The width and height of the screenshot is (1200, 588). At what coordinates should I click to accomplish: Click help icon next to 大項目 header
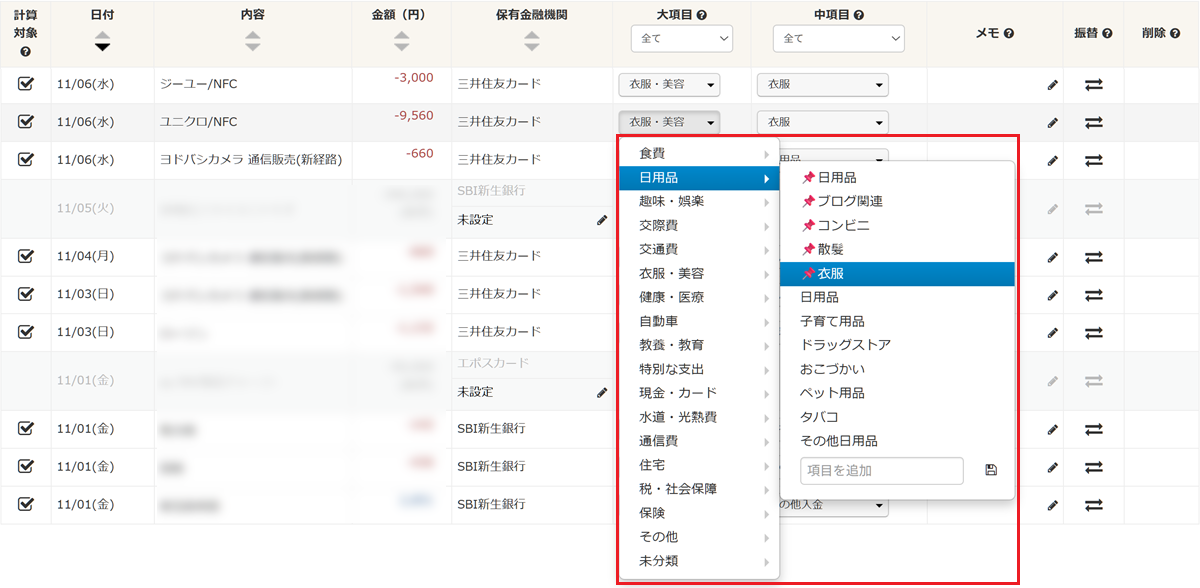tap(702, 16)
